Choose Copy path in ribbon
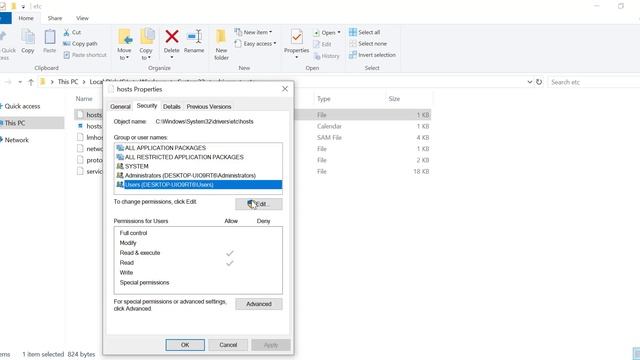 80,43
